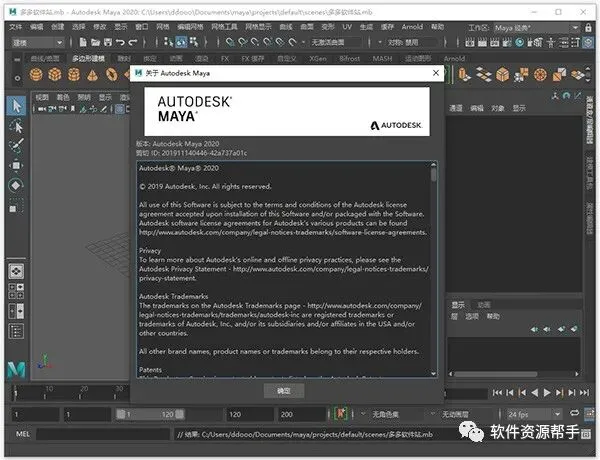The width and height of the screenshot is (600, 460).
Task: Switch to 显示 tab in layer editor
Action: click(458, 305)
